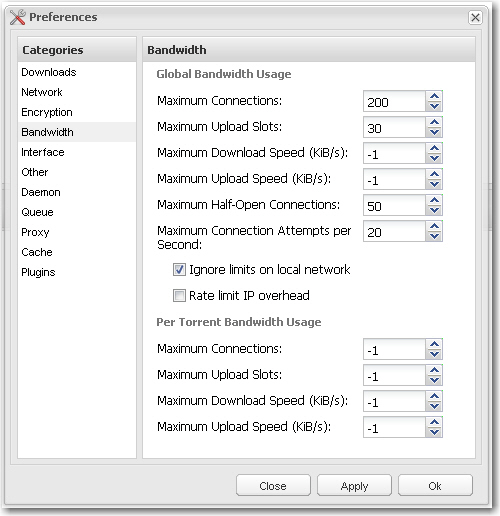This screenshot has height=516, width=500.
Task: Click the Close button at bottom
Action: tap(273, 486)
